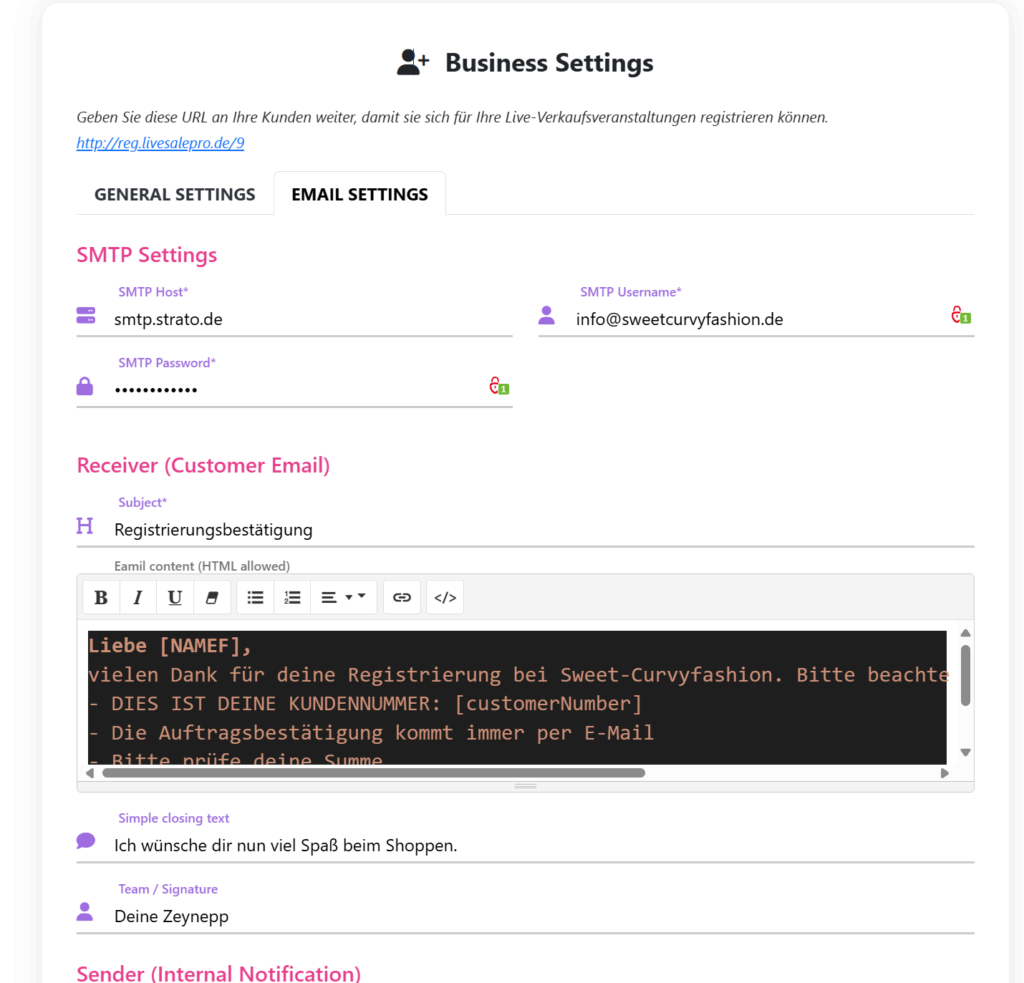Click the editor resize handle bar
1024x983 pixels.
point(525,786)
